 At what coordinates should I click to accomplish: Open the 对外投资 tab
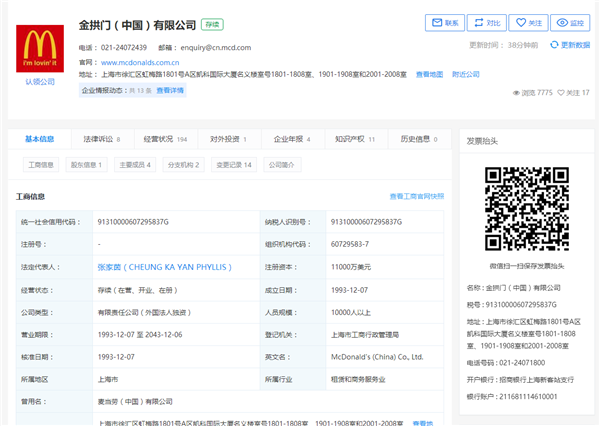click(x=229, y=139)
